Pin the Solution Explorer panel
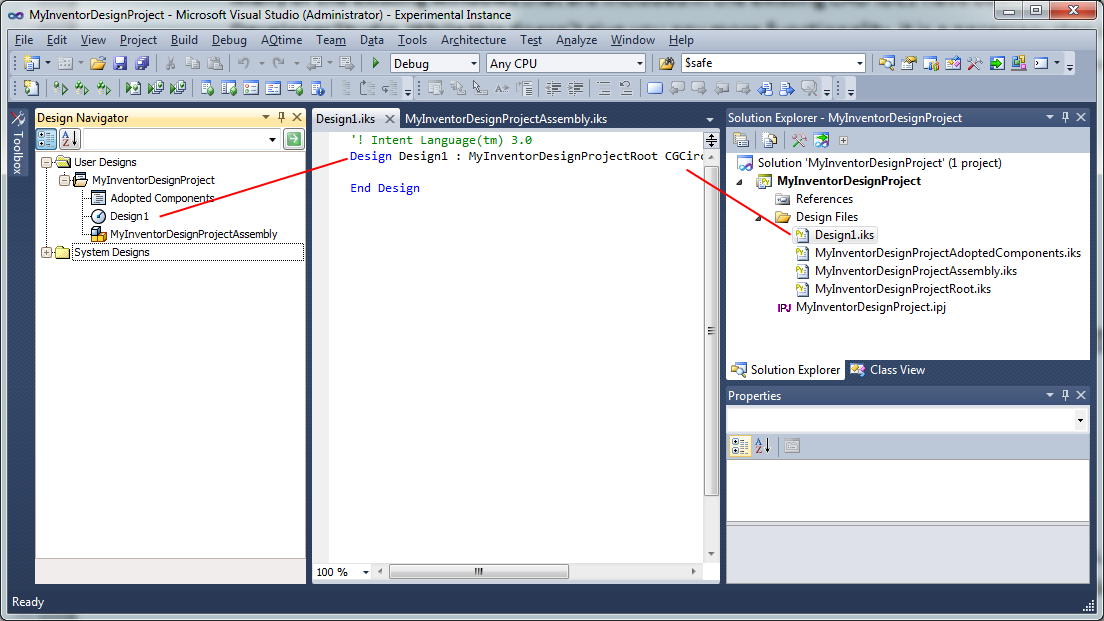This screenshot has height=621, width=1104. tap(1065, 118)
